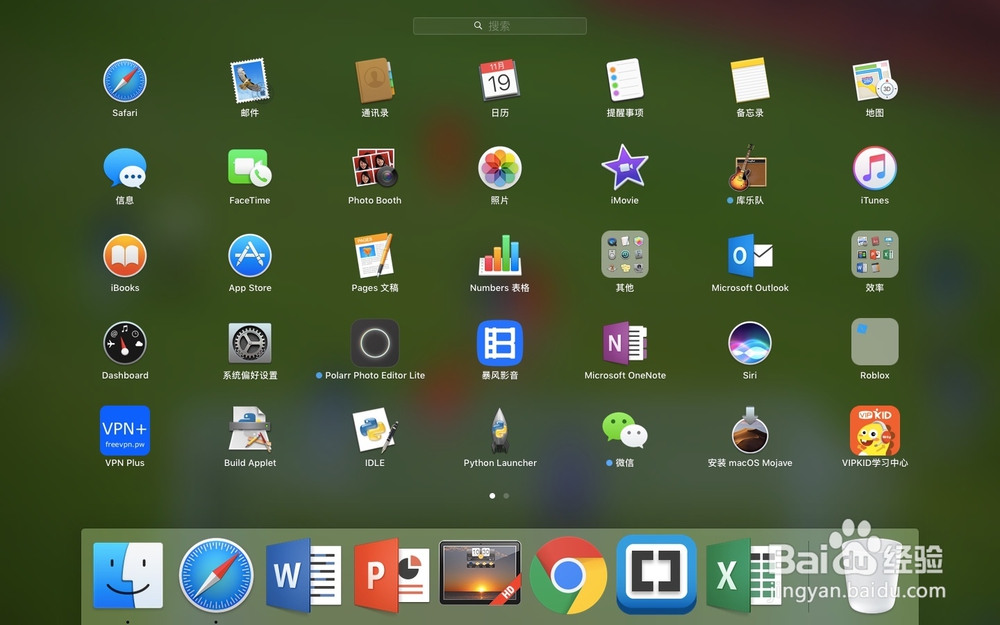Open the 日历 Calendar app
The image size is (1000, 625).
click(x=499, y=81)
